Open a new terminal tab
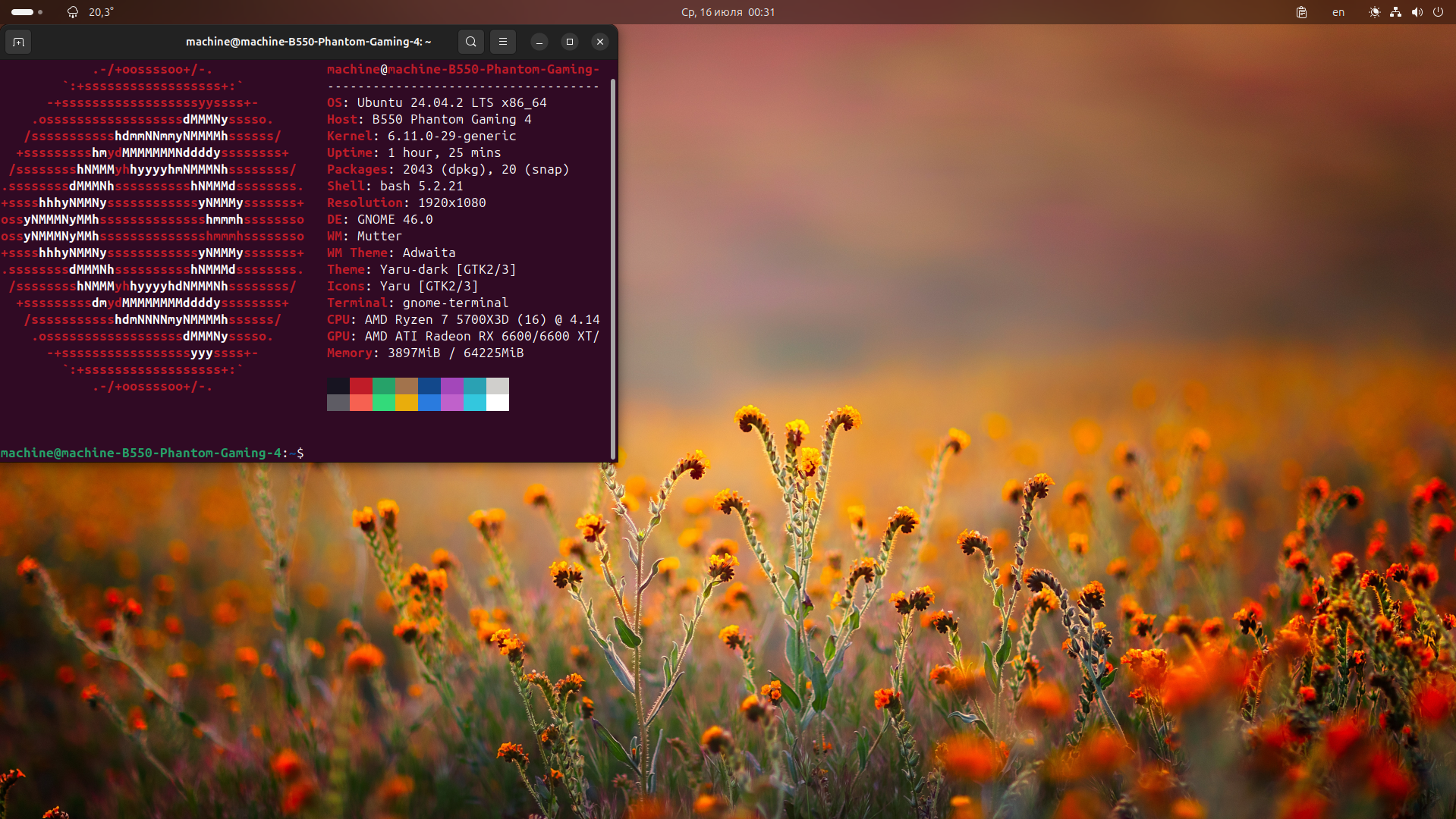 tap(19, 42)
